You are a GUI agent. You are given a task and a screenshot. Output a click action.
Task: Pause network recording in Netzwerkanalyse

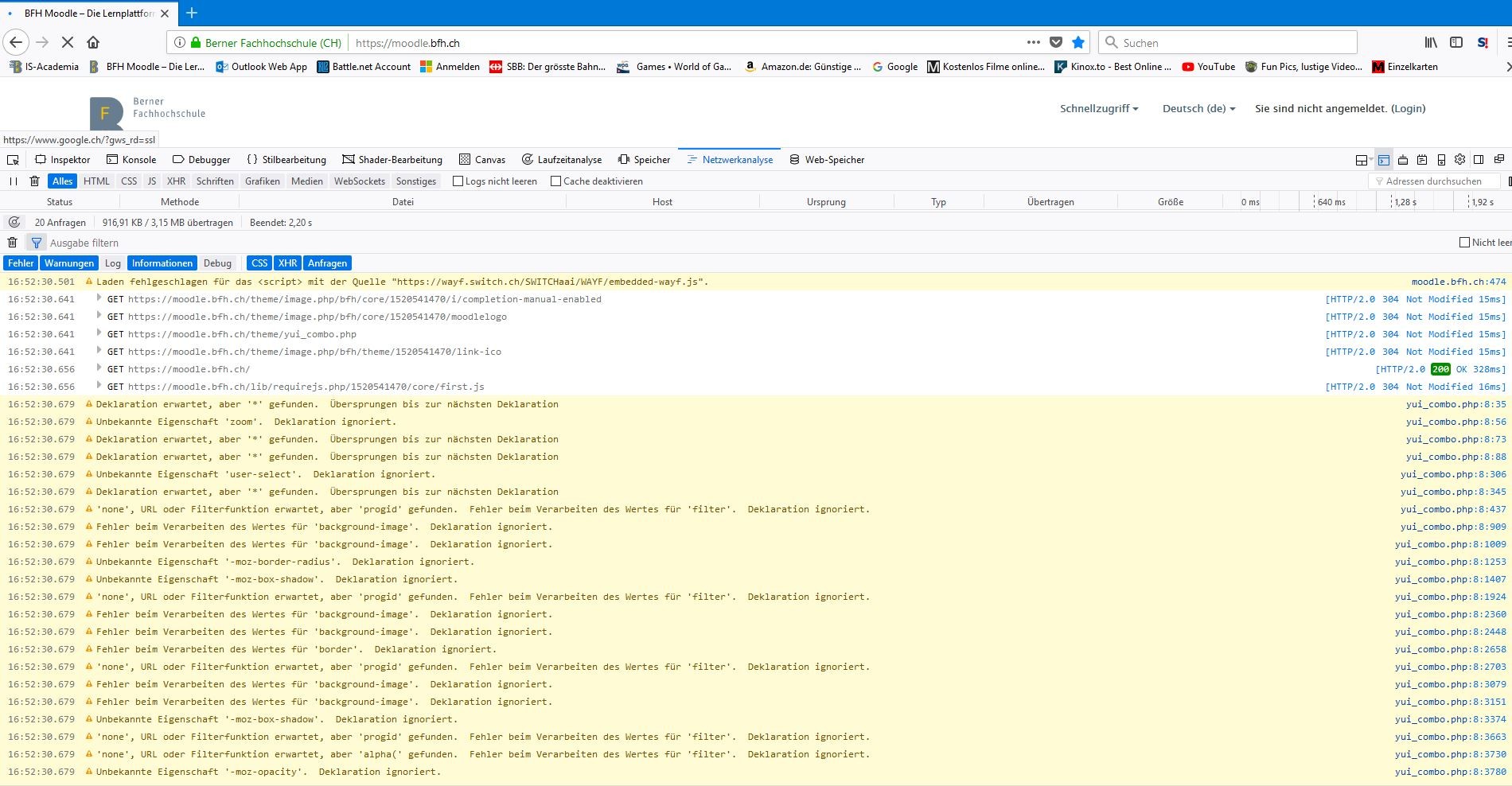coord(13,181)
